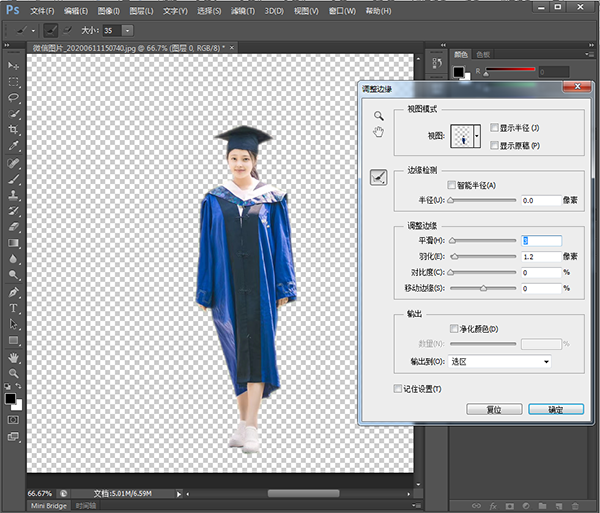Select the Refine Radius brush in the dialog

[379, 177]
